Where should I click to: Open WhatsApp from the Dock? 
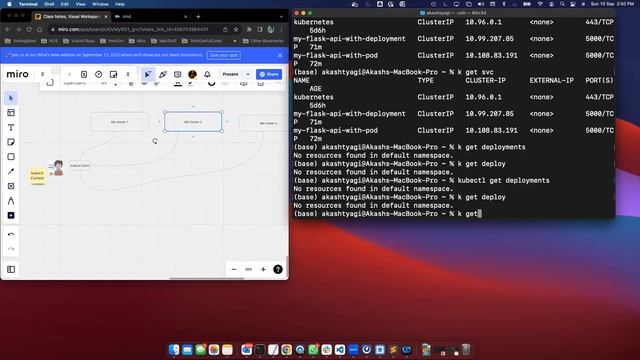tap(313, 350)
